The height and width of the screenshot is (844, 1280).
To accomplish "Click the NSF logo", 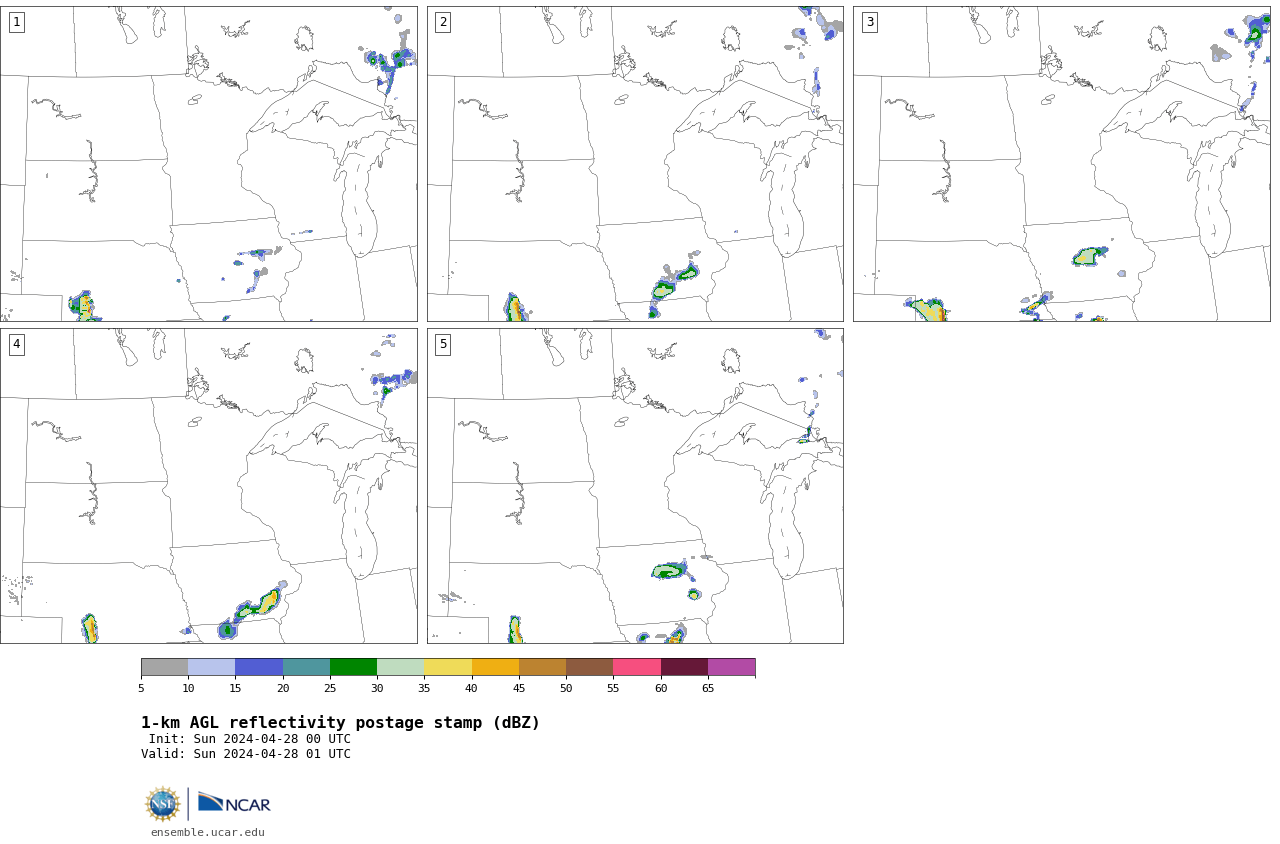I will (162, 804).
